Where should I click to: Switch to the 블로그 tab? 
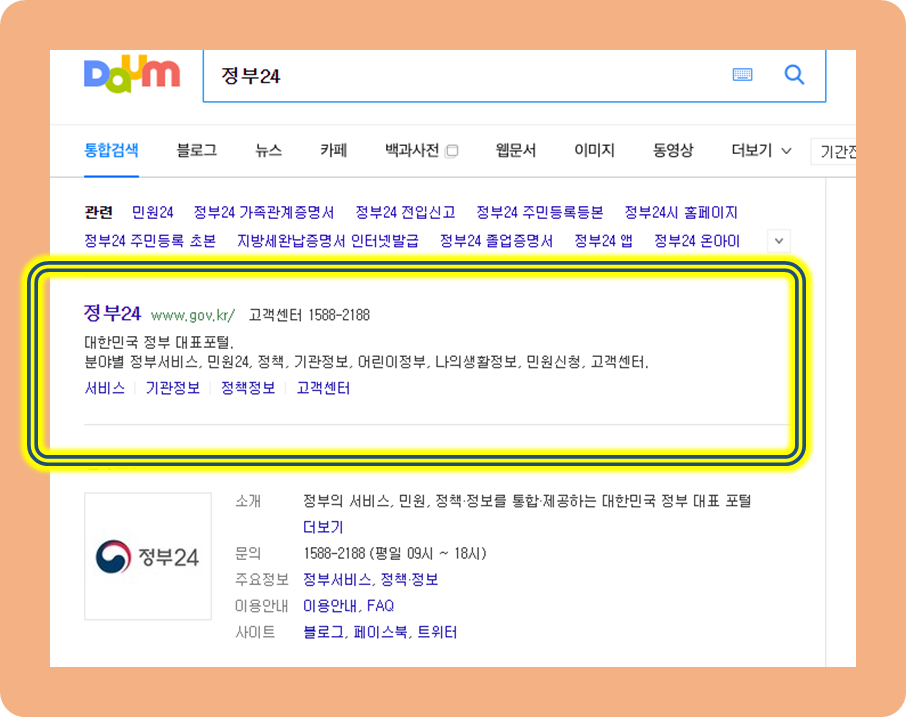(196, 150)
